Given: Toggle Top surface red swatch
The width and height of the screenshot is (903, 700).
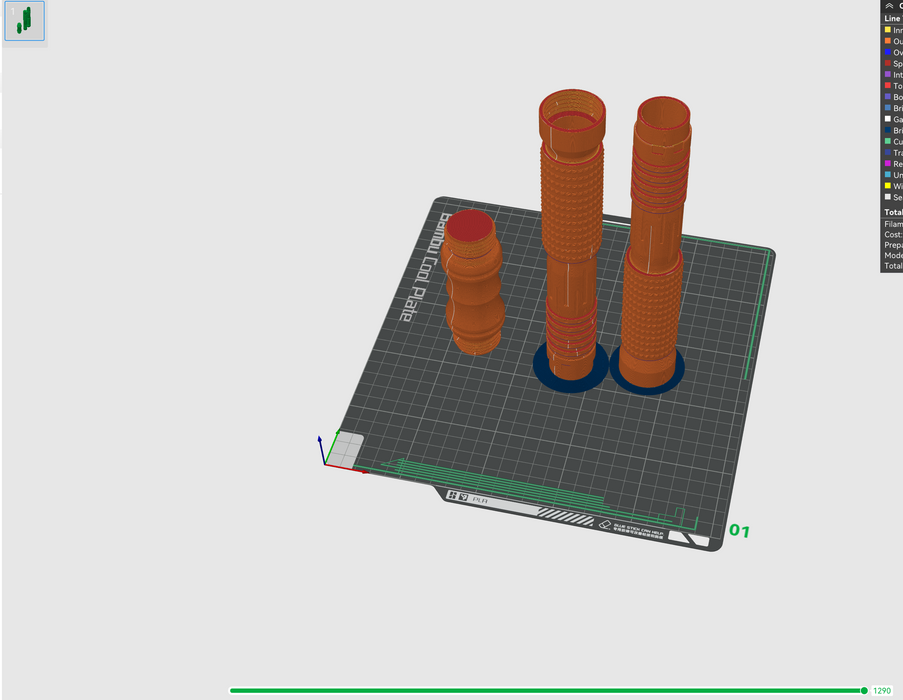Looking at the screenshot, I should pyautogui.click(x=887, y=86).
